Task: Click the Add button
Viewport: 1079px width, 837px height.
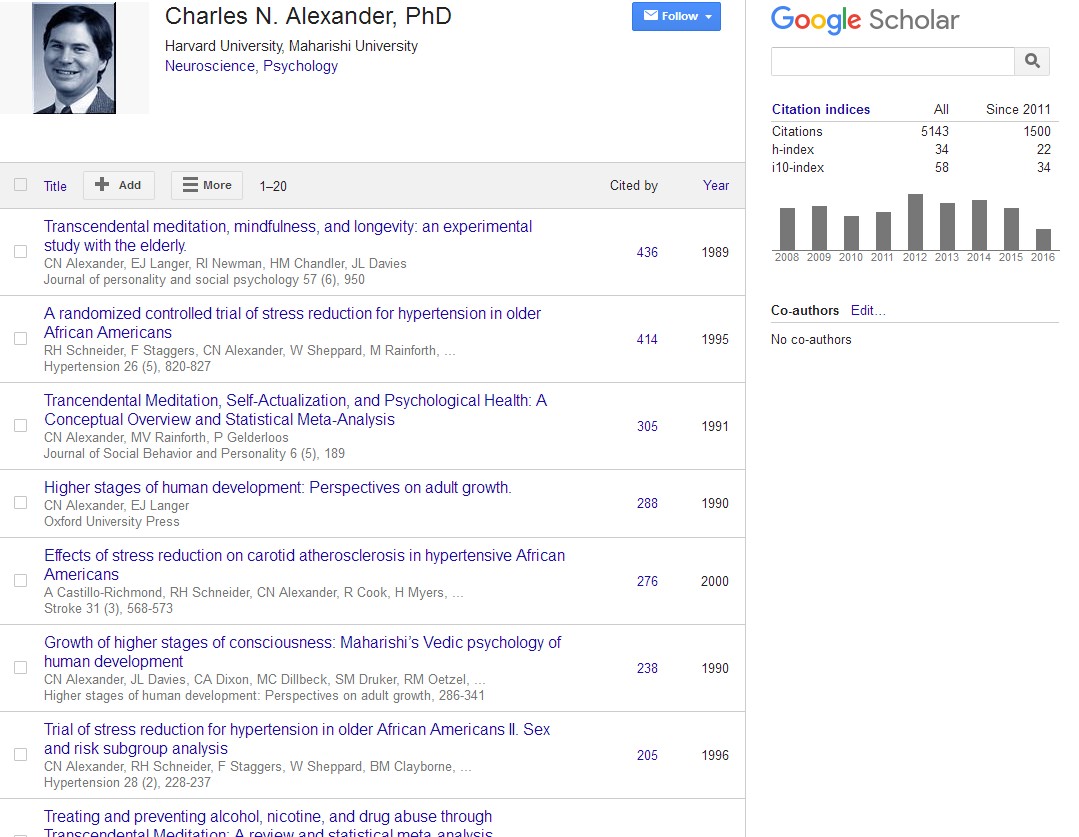Action: (118, 185)
